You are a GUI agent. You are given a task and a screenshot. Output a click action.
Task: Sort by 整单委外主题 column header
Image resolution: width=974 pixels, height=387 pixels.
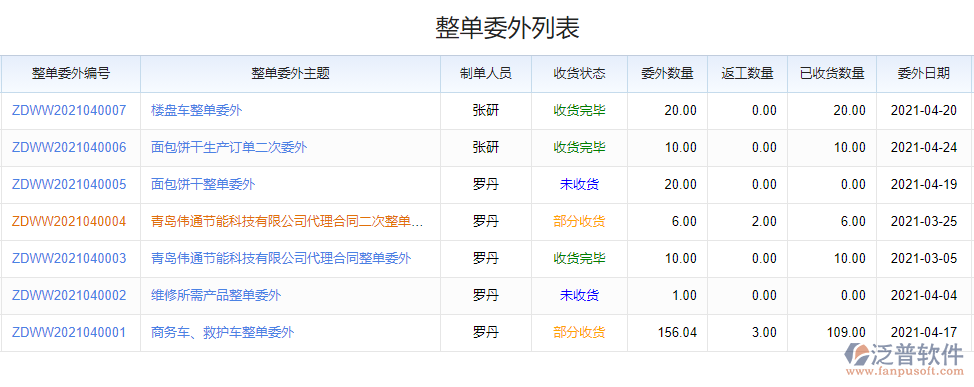click(x=291, y=74)
